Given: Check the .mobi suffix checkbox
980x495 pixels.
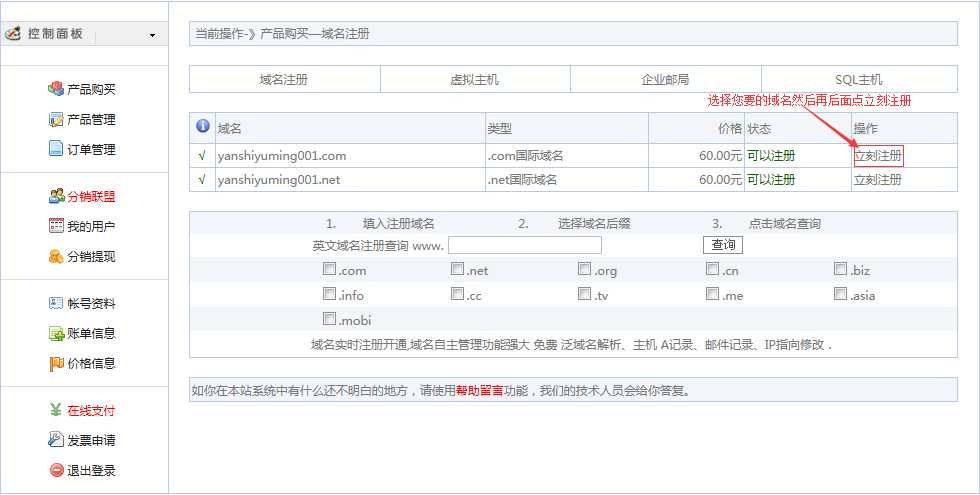Looking at the screenshot, I should [329, 319].
